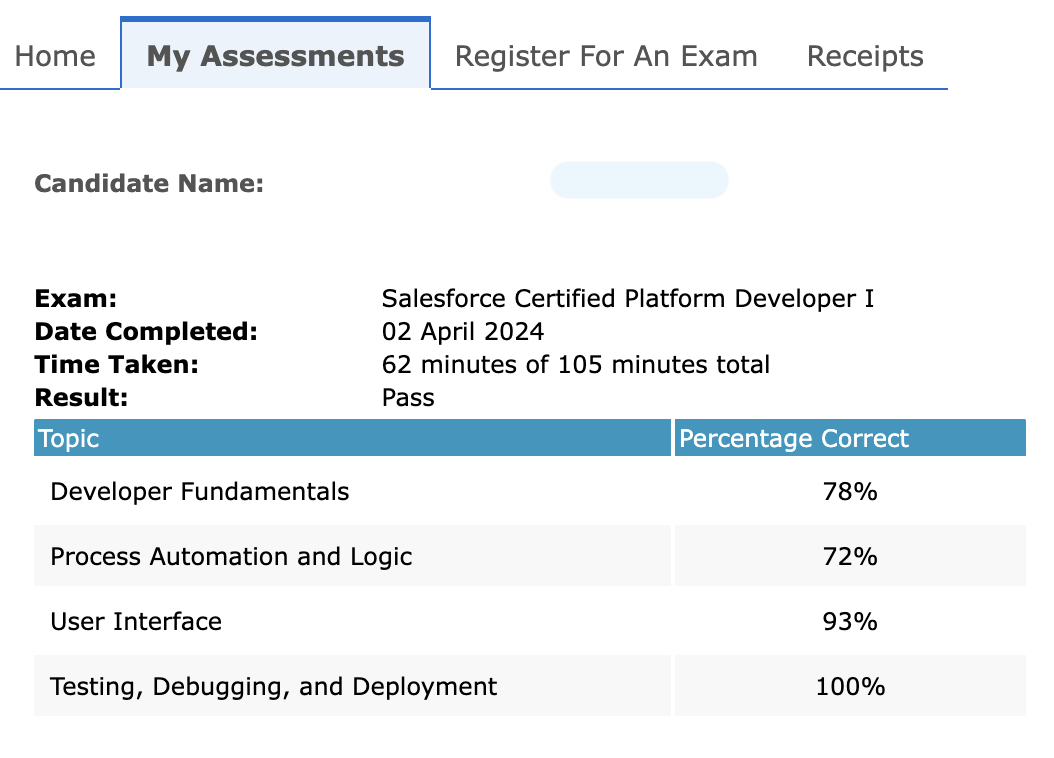Screen dimensions: 1054x758
Task: Click the redacted candidate name field
Action: point(639,180)
